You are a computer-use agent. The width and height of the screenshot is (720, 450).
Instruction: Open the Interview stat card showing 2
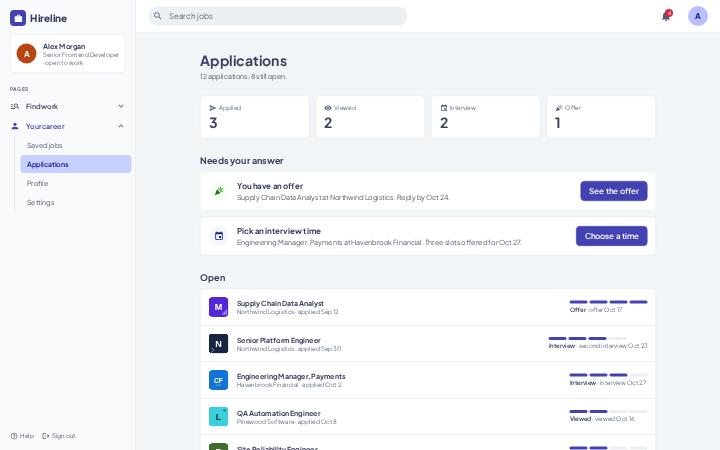[486, 117]
